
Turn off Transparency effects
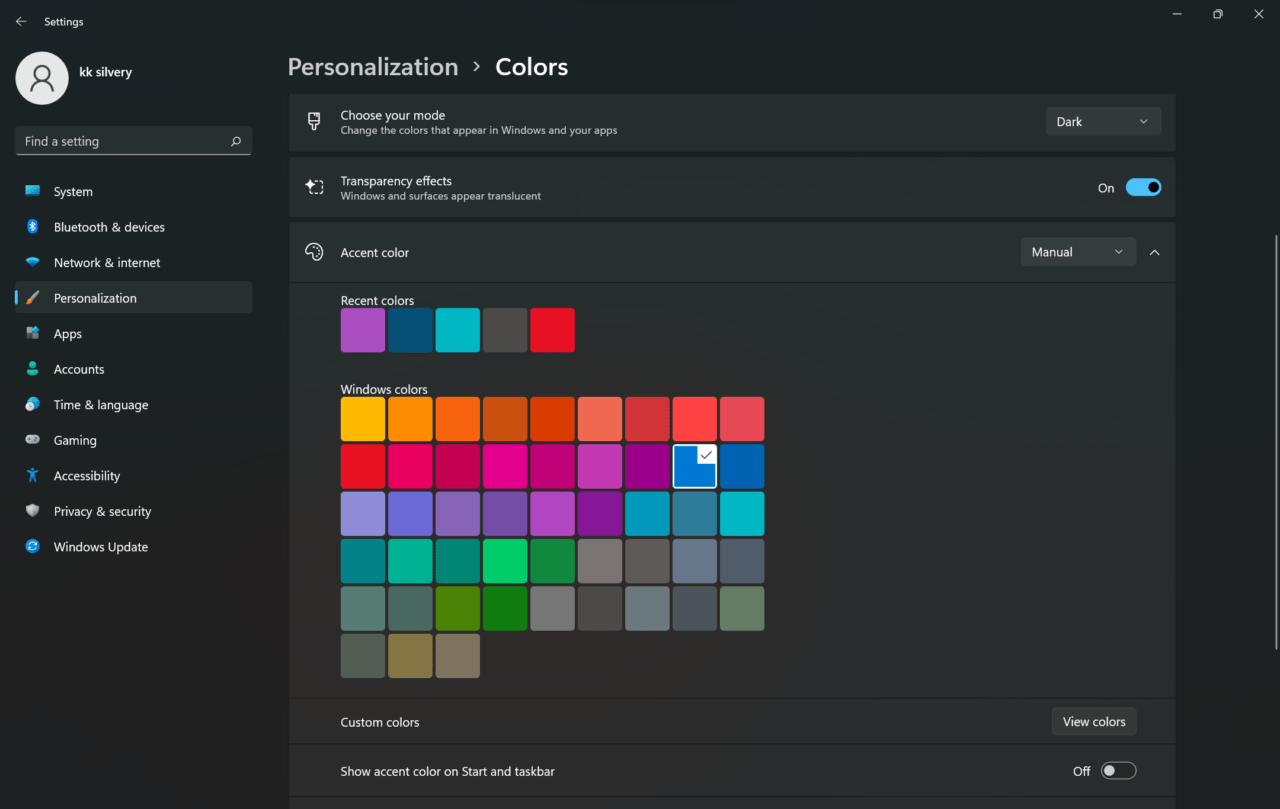[x=1143, y=187]
